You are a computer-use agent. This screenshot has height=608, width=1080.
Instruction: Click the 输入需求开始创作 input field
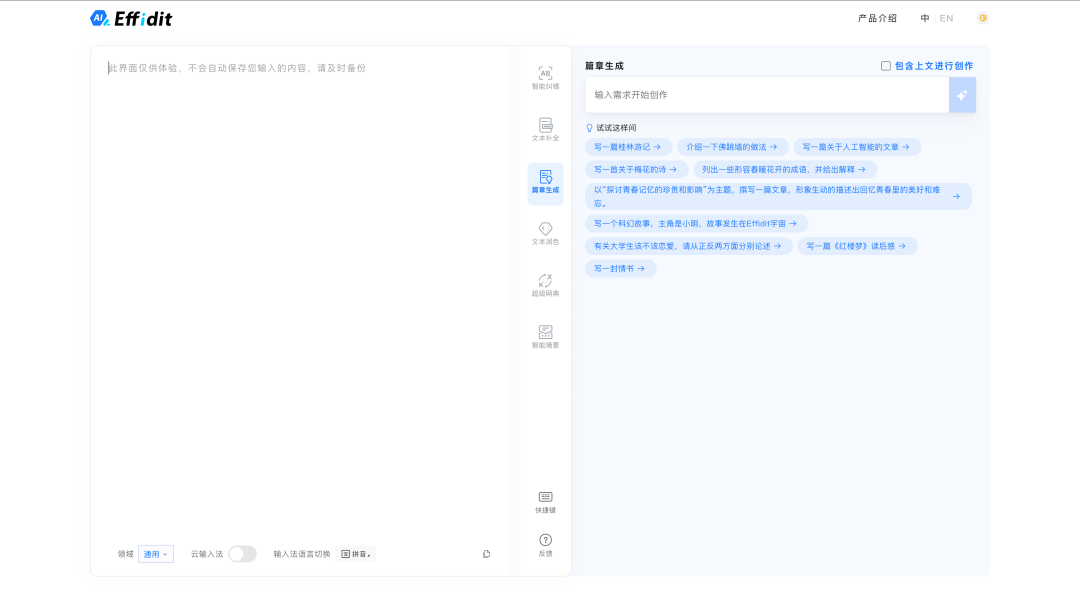pyautogui.click(x=766, y=95)
